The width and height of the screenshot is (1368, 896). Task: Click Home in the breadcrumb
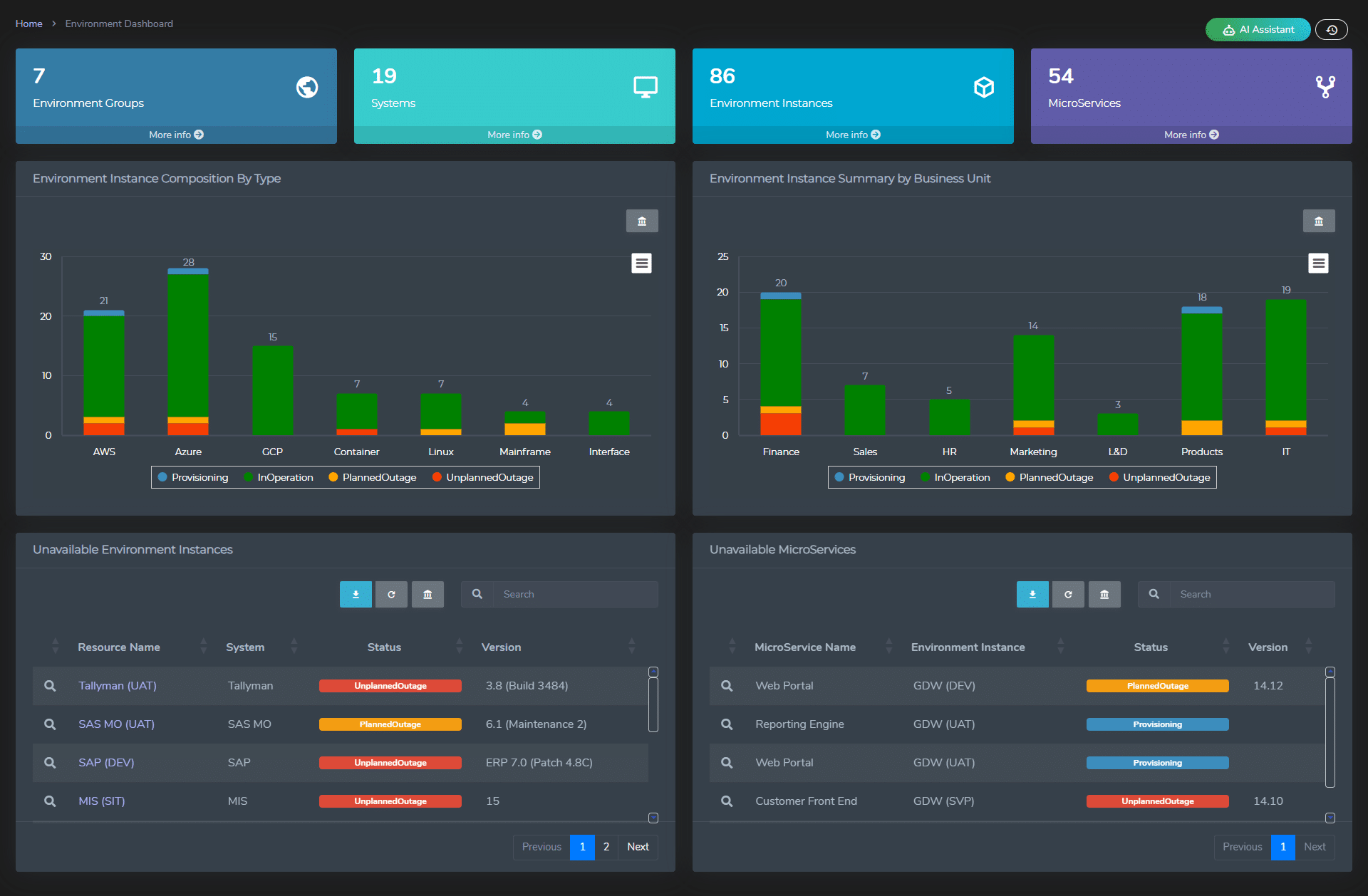[x=29, y=24]
